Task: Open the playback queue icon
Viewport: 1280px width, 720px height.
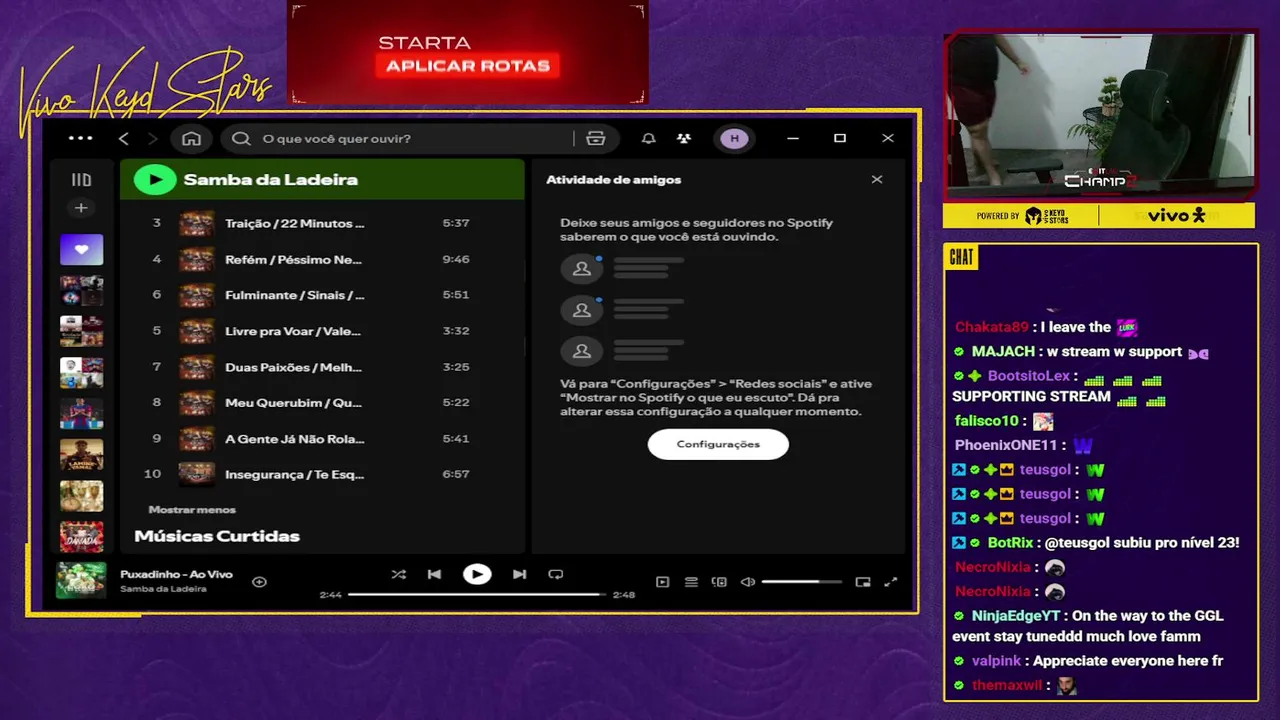Action: click(691, 582)
